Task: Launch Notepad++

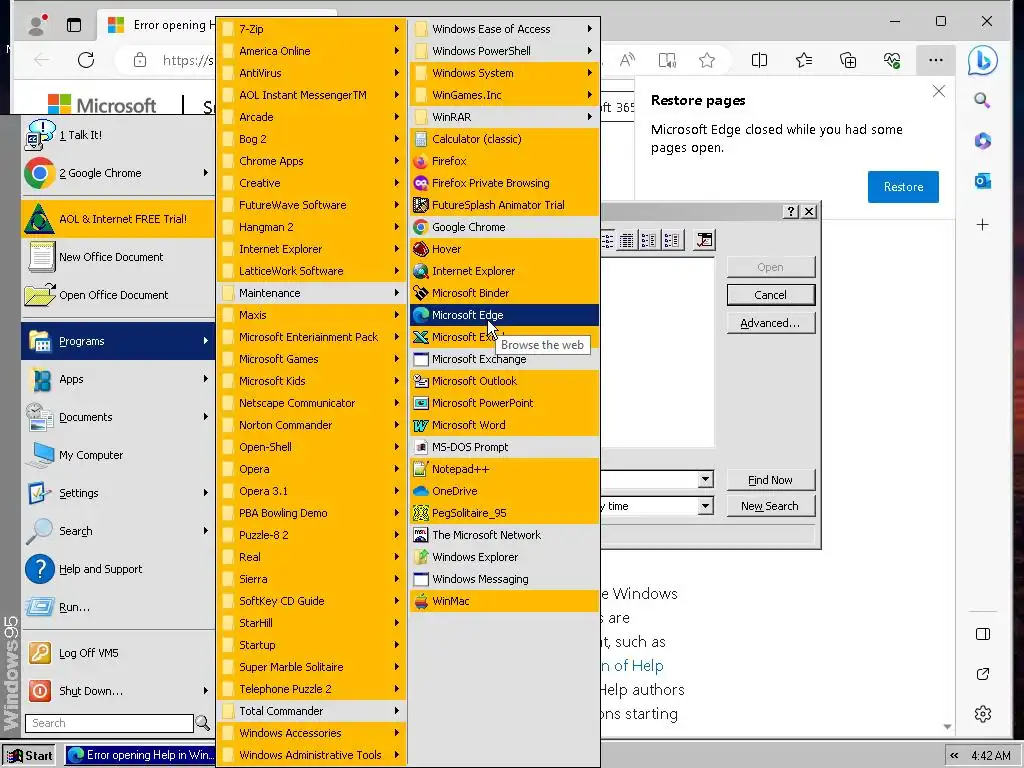Action: (504, 469)
